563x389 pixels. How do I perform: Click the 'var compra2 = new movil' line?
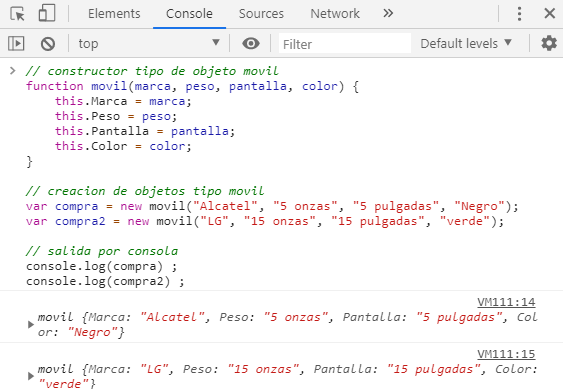[x=265, y=221]
